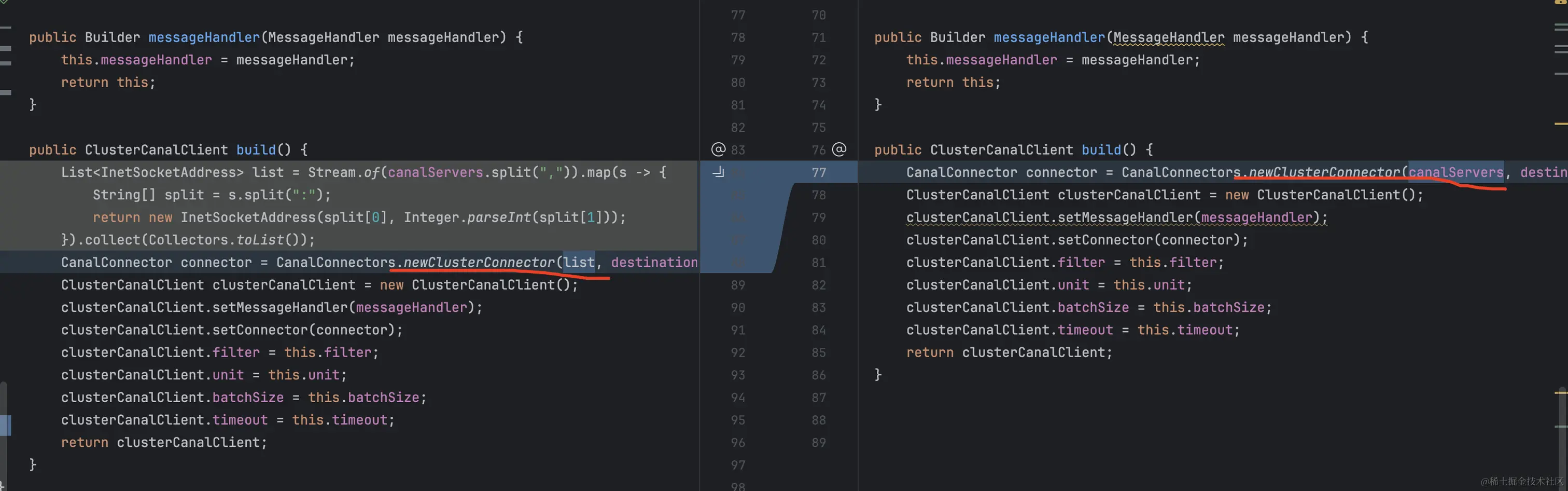The width and height of the screenshot is (1568, 491).
Task: Click "this.messageHandler = messageHandler;" in the left pane
Action: click(207, 60)
